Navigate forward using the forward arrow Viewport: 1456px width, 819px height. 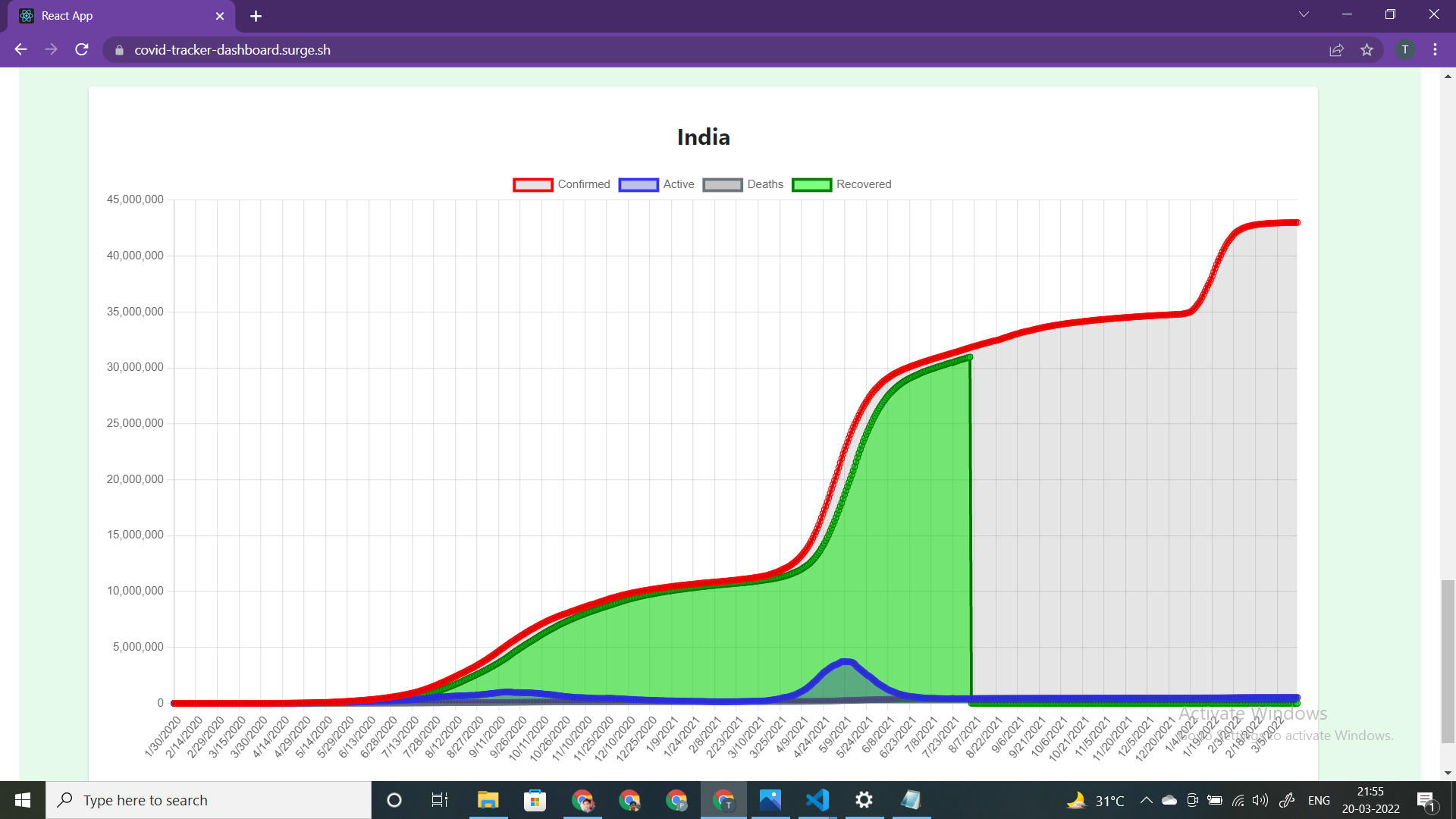(x=51, y=49)
